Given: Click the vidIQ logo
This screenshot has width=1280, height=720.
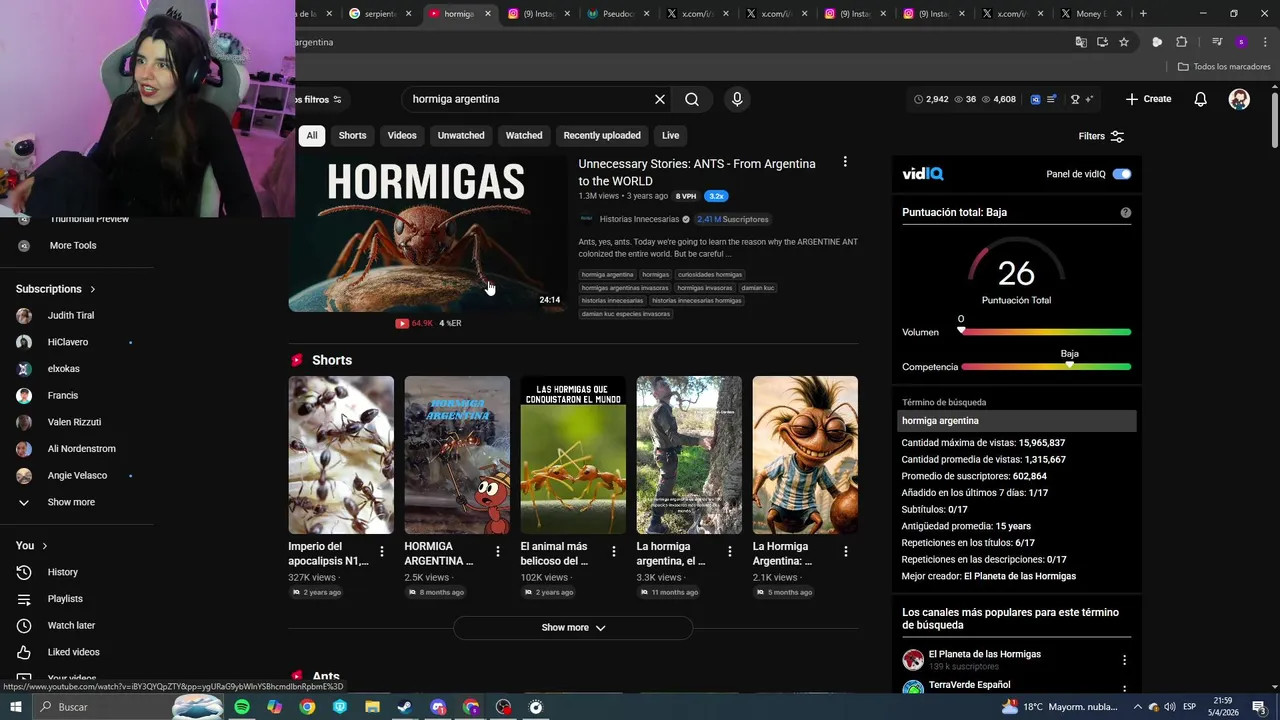Looking at the screenshot, I should click(x=922, y=174).
